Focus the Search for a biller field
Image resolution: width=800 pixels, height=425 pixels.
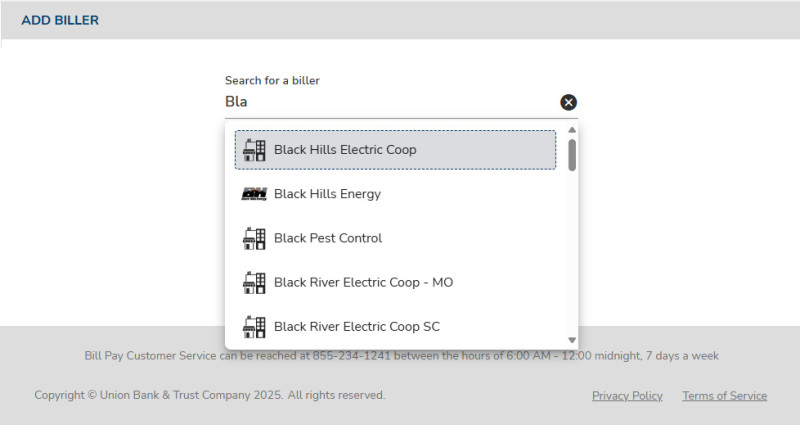coord(390,102)
